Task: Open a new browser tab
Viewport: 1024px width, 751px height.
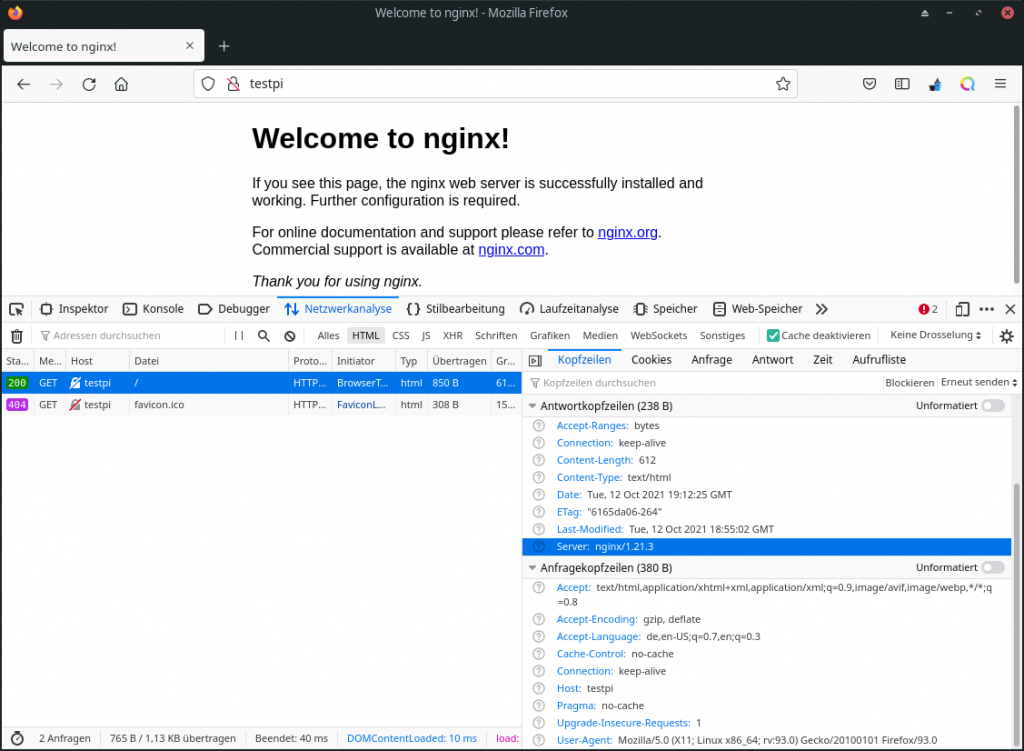Action: 224,46
